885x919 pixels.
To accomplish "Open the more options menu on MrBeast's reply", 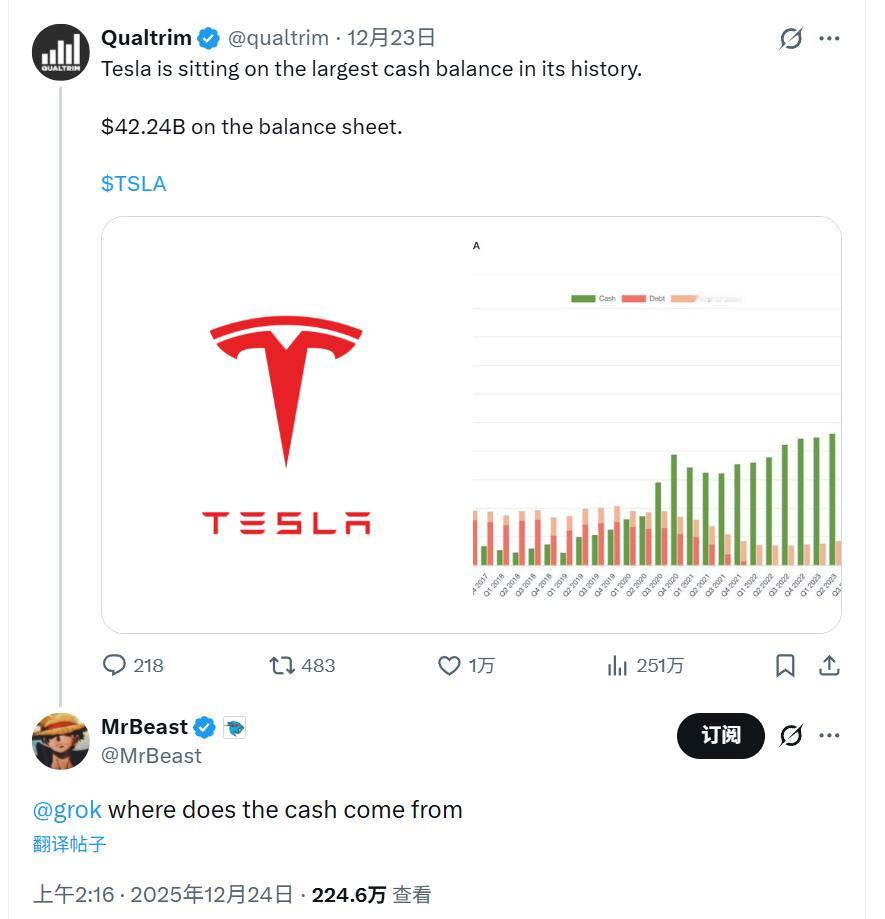I will pyautogui.click(x=829, y=736).
